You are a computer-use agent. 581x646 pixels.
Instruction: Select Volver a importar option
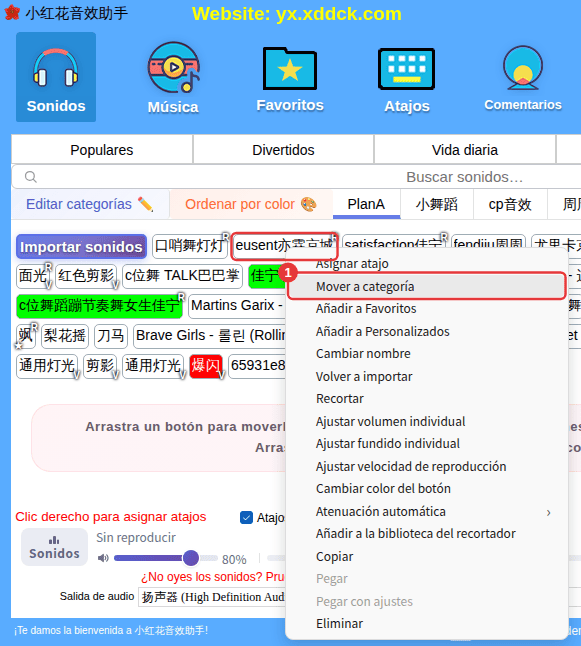click(x=427, y=376)
